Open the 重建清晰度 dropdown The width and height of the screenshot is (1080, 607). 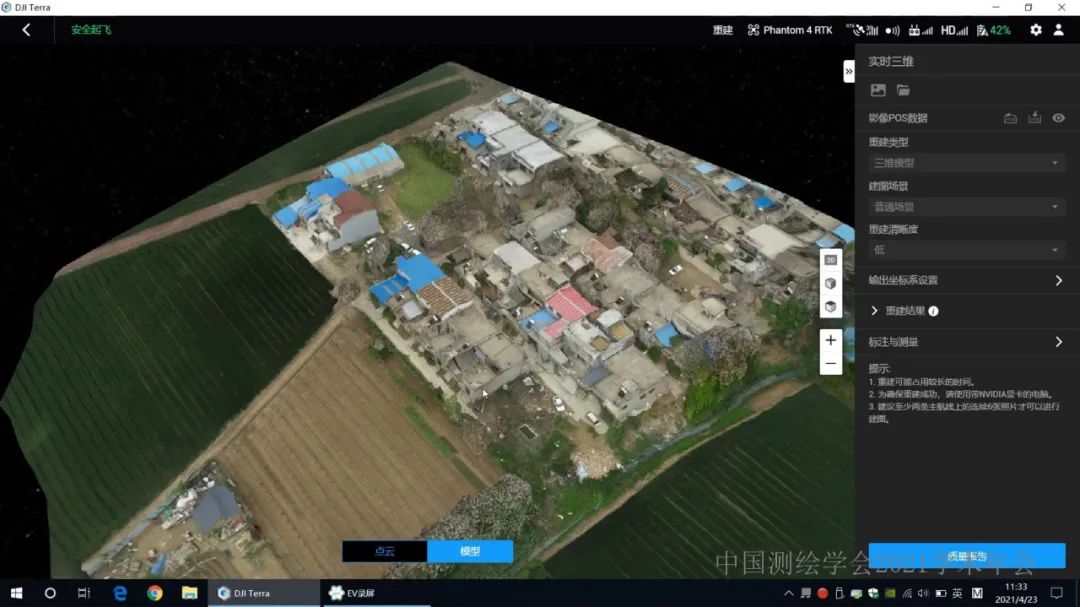[x=965, y=250]
